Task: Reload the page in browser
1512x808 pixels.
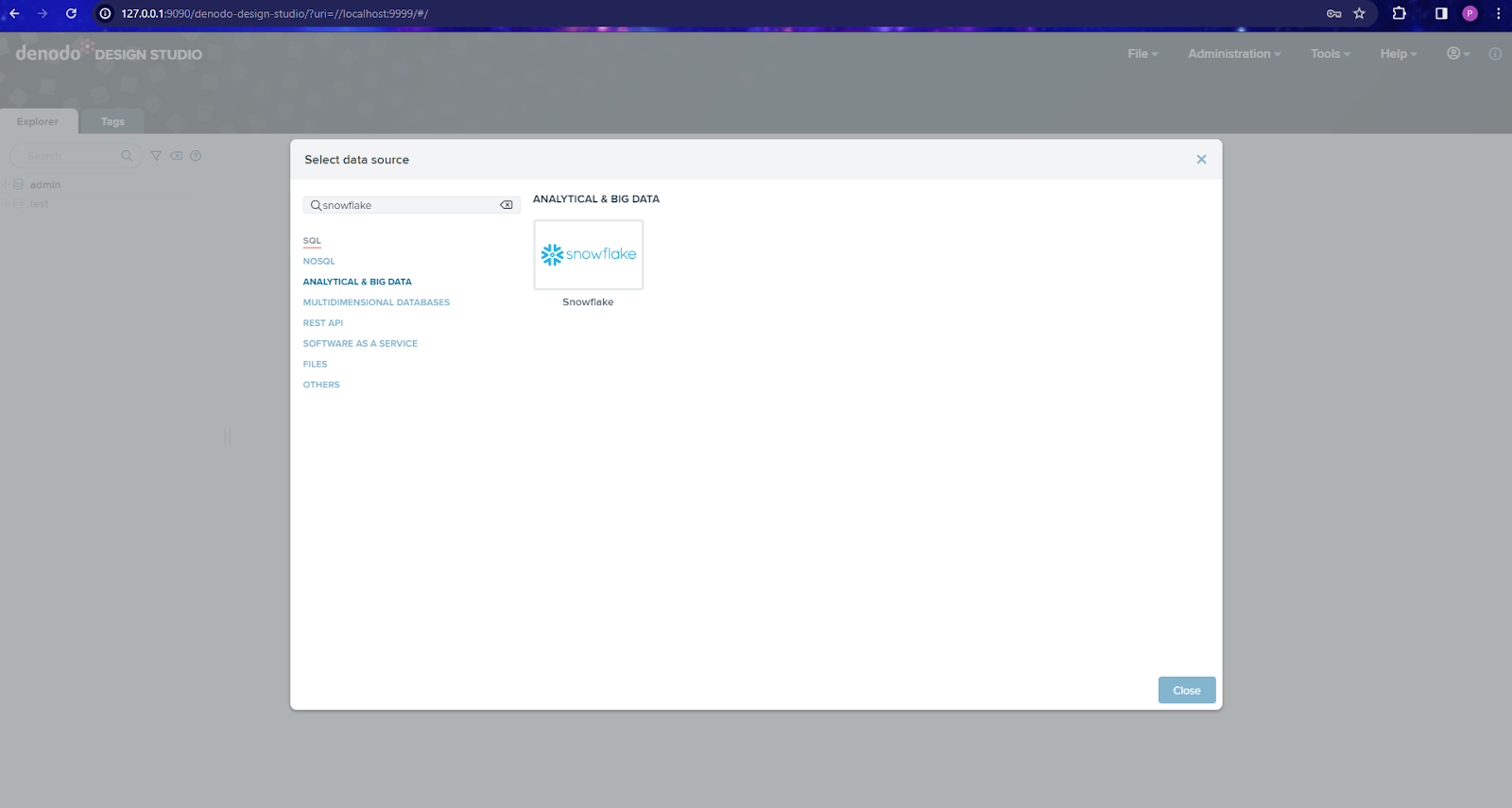Action: 71,13
